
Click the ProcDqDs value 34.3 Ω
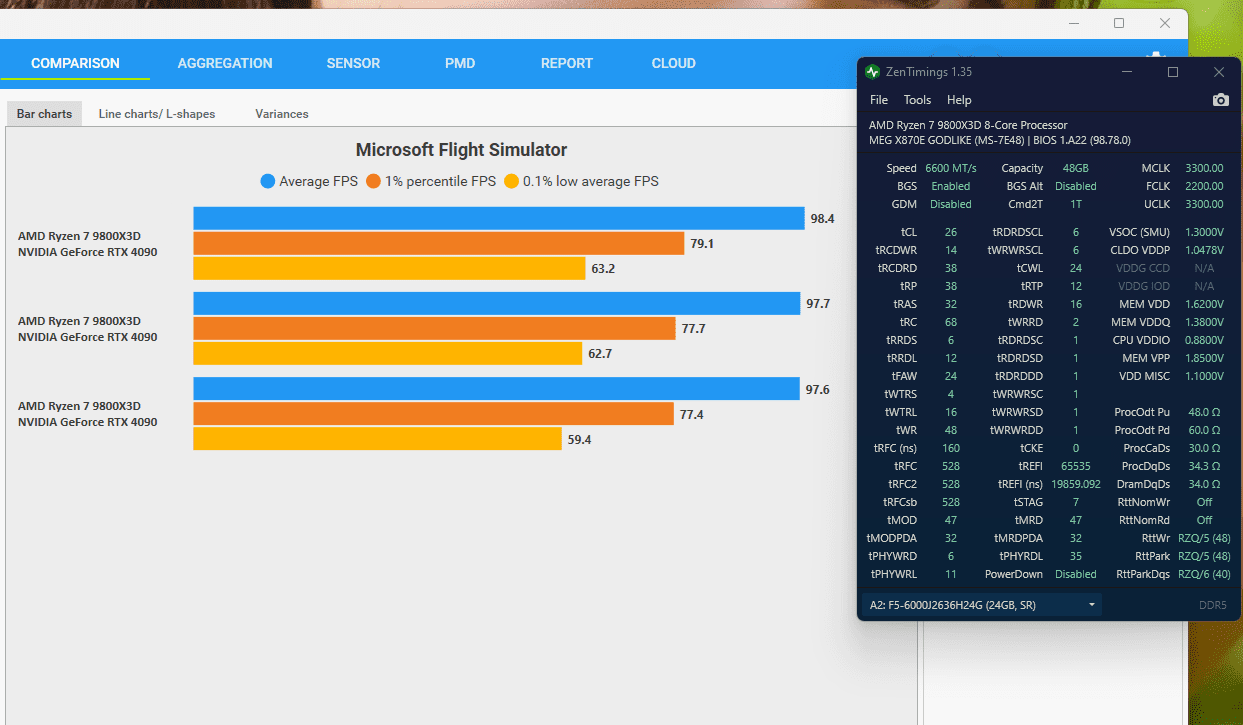pyautogui.click(x=1204, y=466)
